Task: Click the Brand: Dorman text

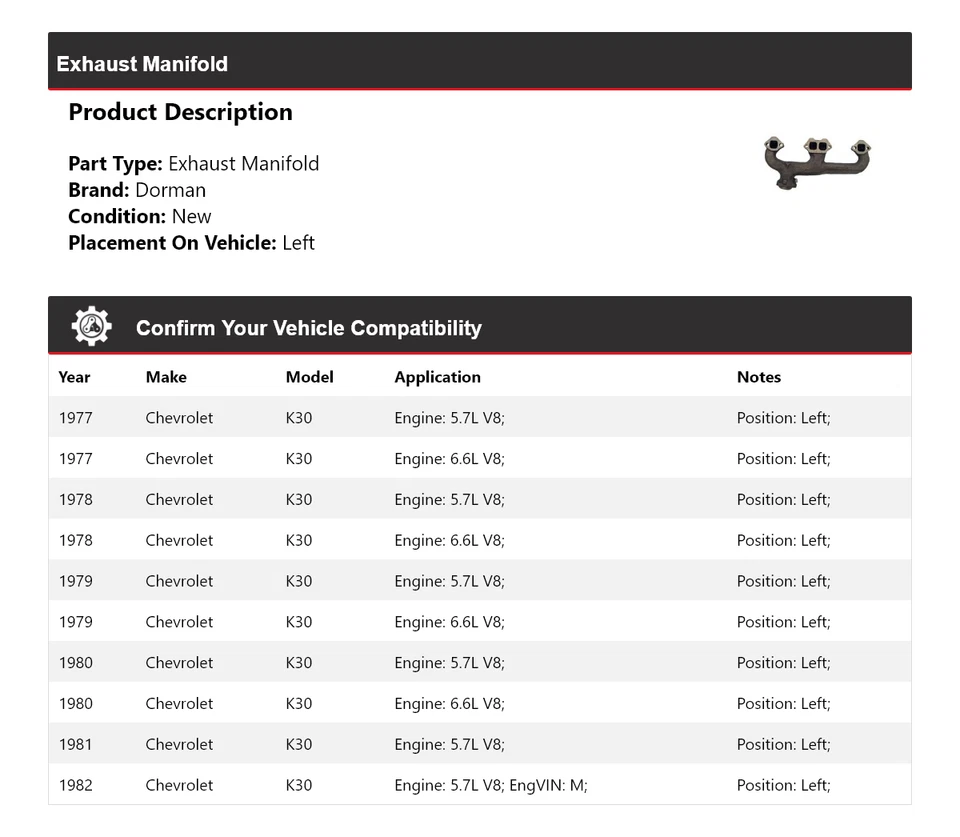Action: 137,190
